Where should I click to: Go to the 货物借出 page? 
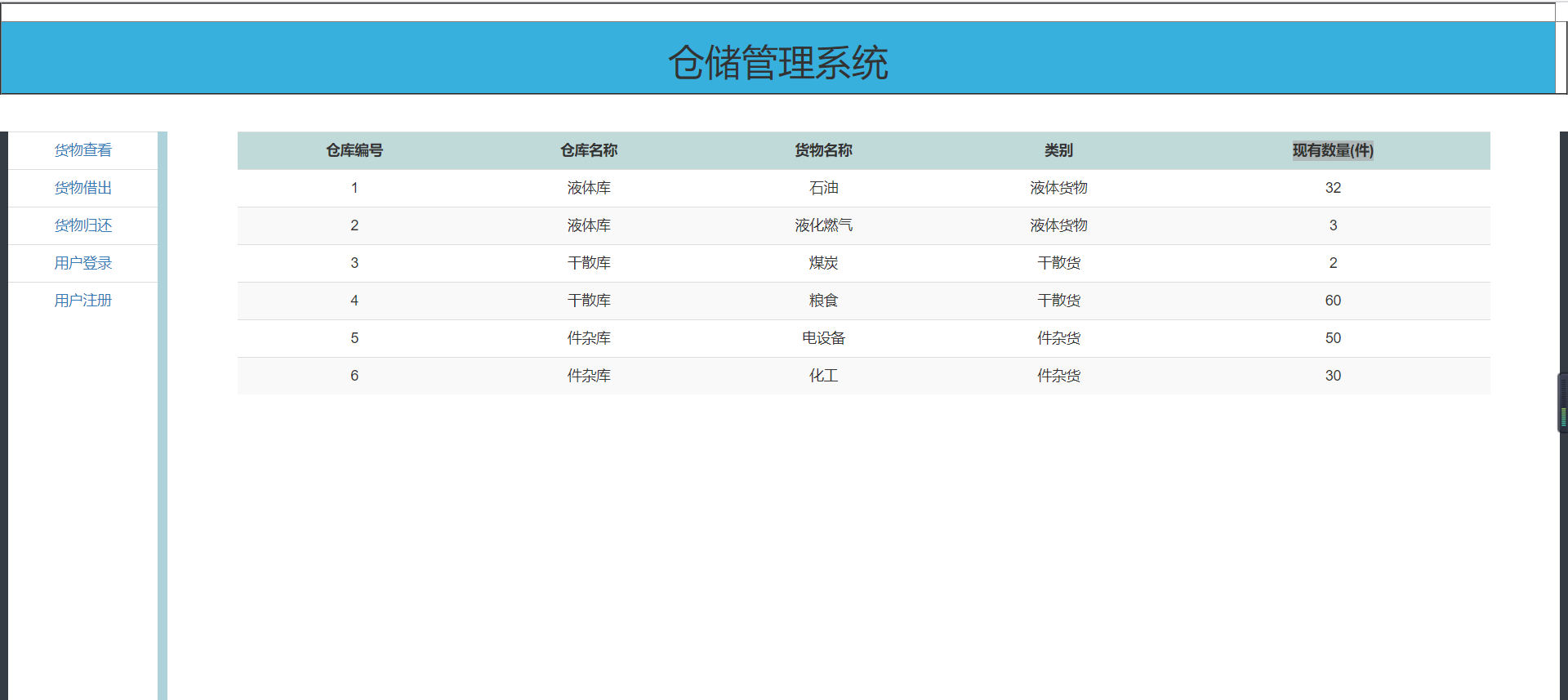82,188
